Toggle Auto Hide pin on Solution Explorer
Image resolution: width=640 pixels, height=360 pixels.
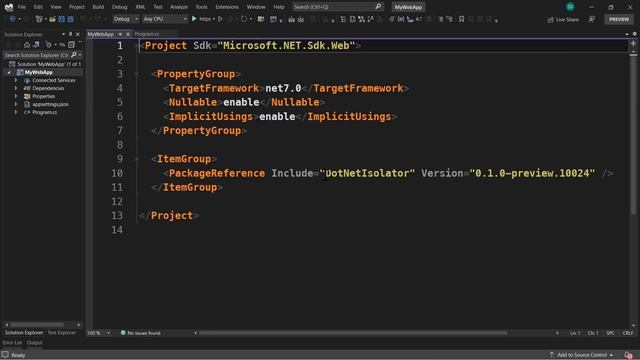coord(71,34)
